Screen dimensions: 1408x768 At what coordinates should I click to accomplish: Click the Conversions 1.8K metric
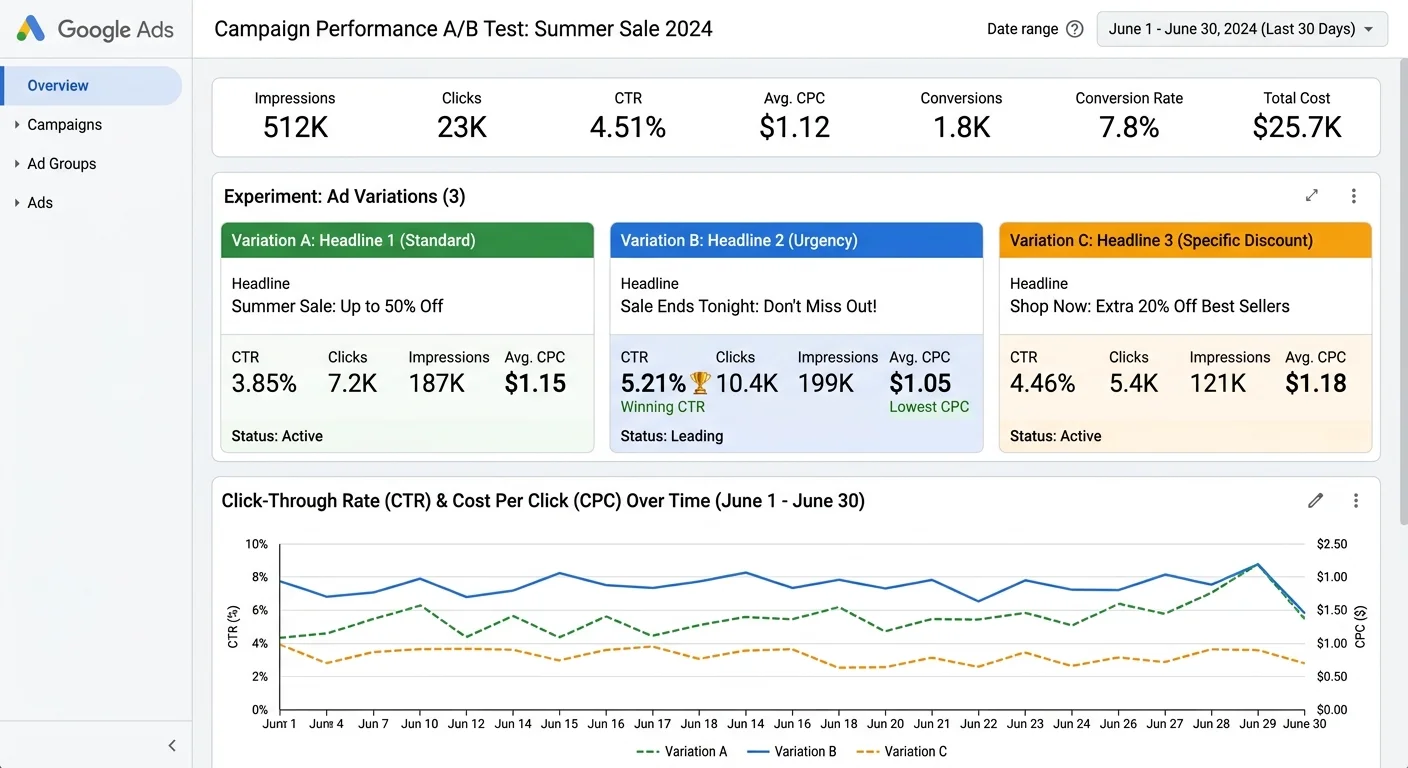pos(962,116)
